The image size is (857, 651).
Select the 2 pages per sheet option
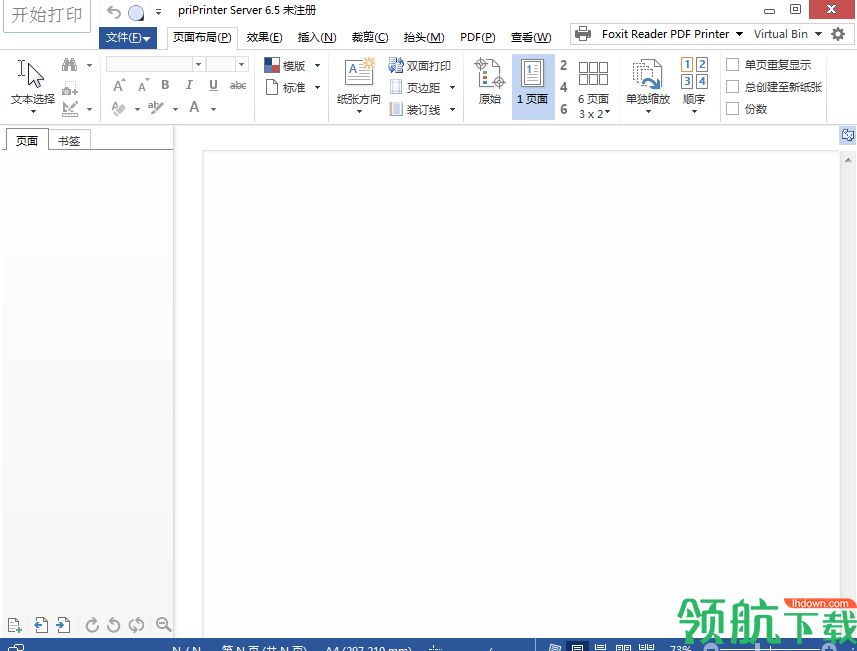tap(563, 66)
